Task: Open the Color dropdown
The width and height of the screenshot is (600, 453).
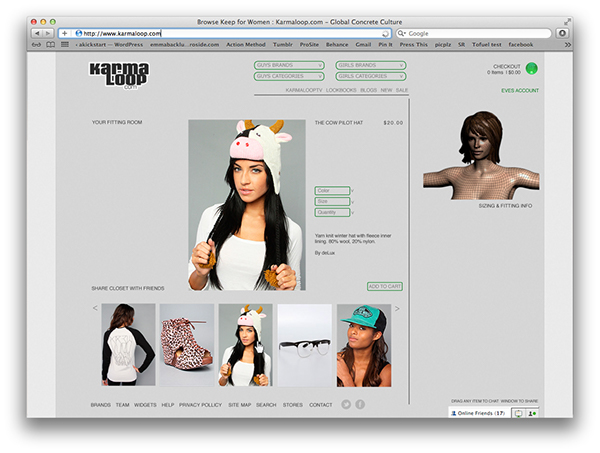Action: pos(333,191)
